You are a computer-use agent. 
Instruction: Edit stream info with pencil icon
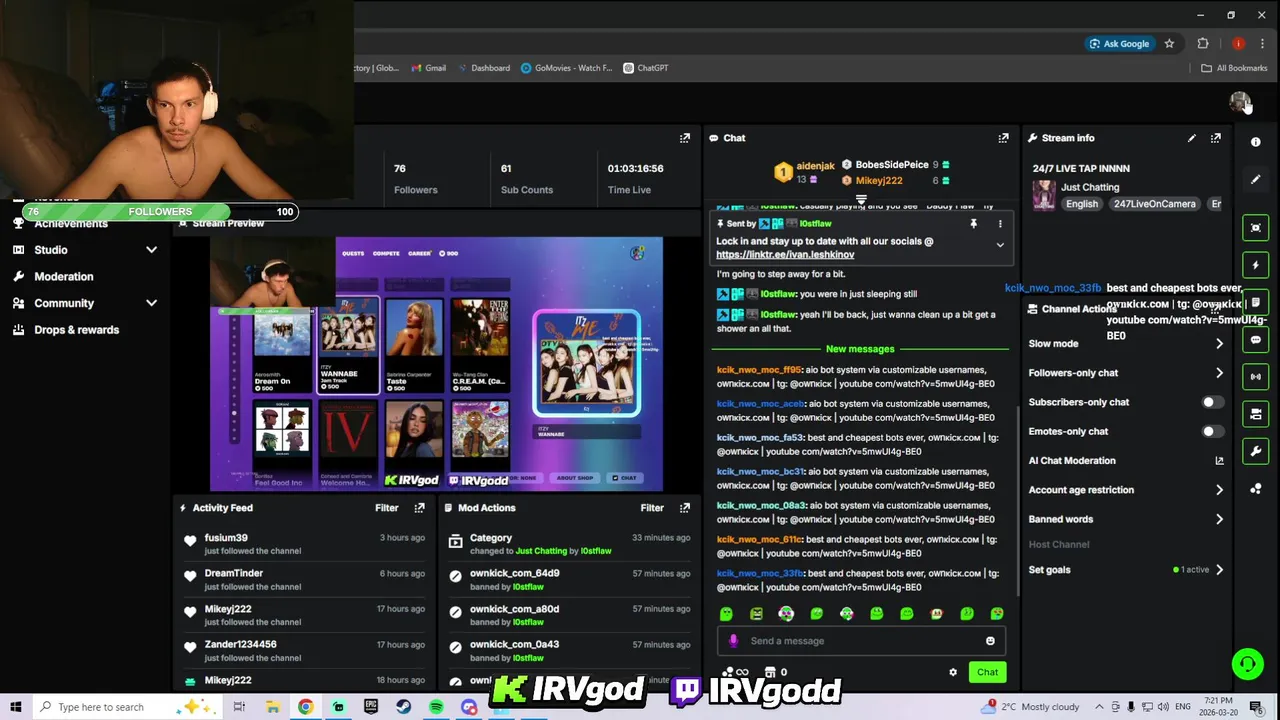pyautogui.click(x=1192, y=138)
